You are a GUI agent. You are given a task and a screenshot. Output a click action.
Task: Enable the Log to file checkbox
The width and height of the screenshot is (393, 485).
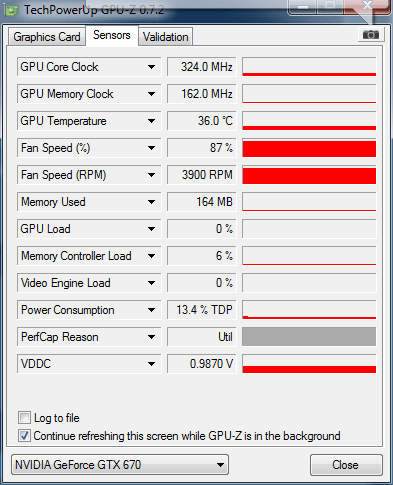(x=24, y=418)
